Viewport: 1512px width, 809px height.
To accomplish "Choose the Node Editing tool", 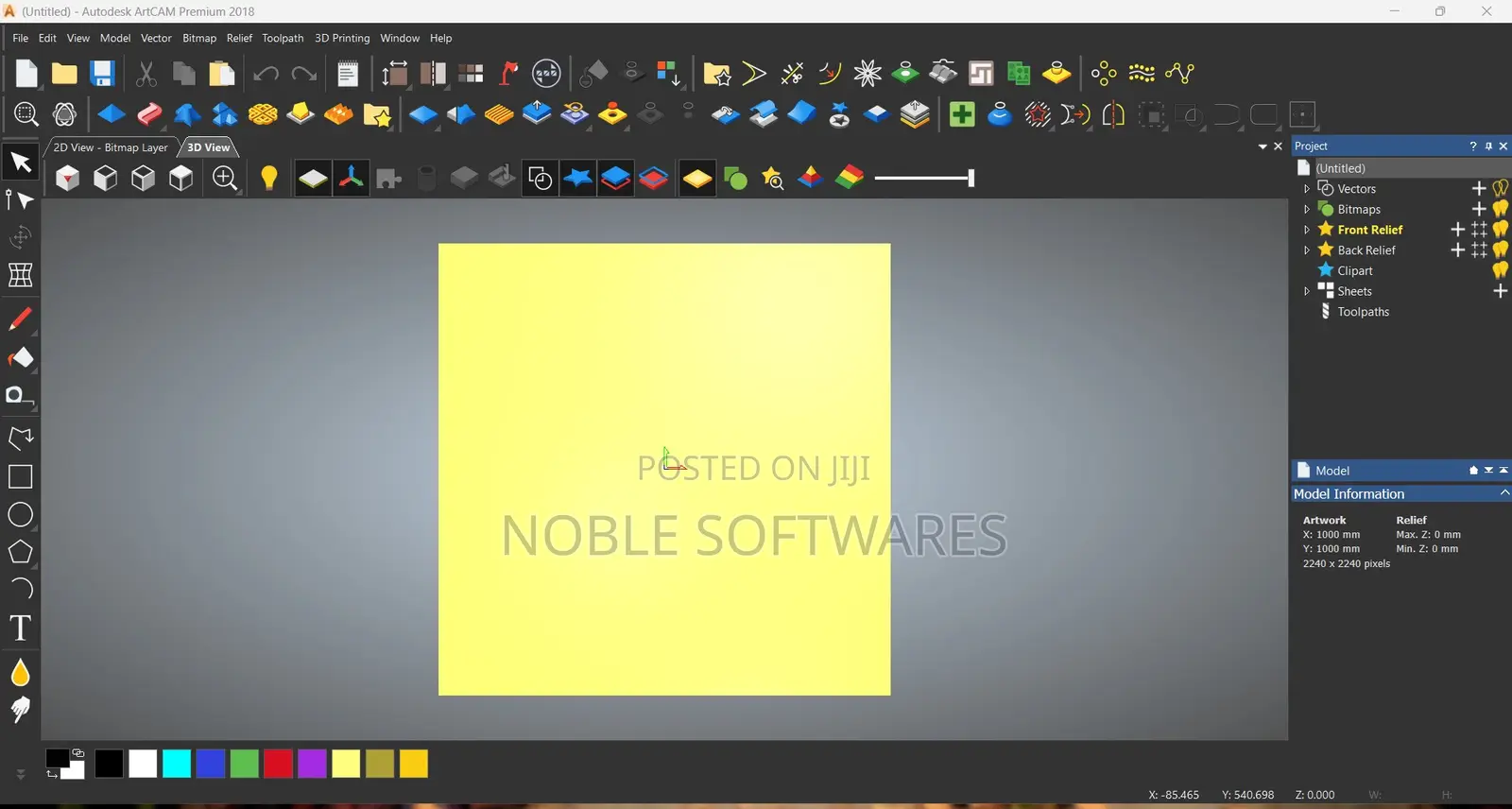I will point(20,199).
